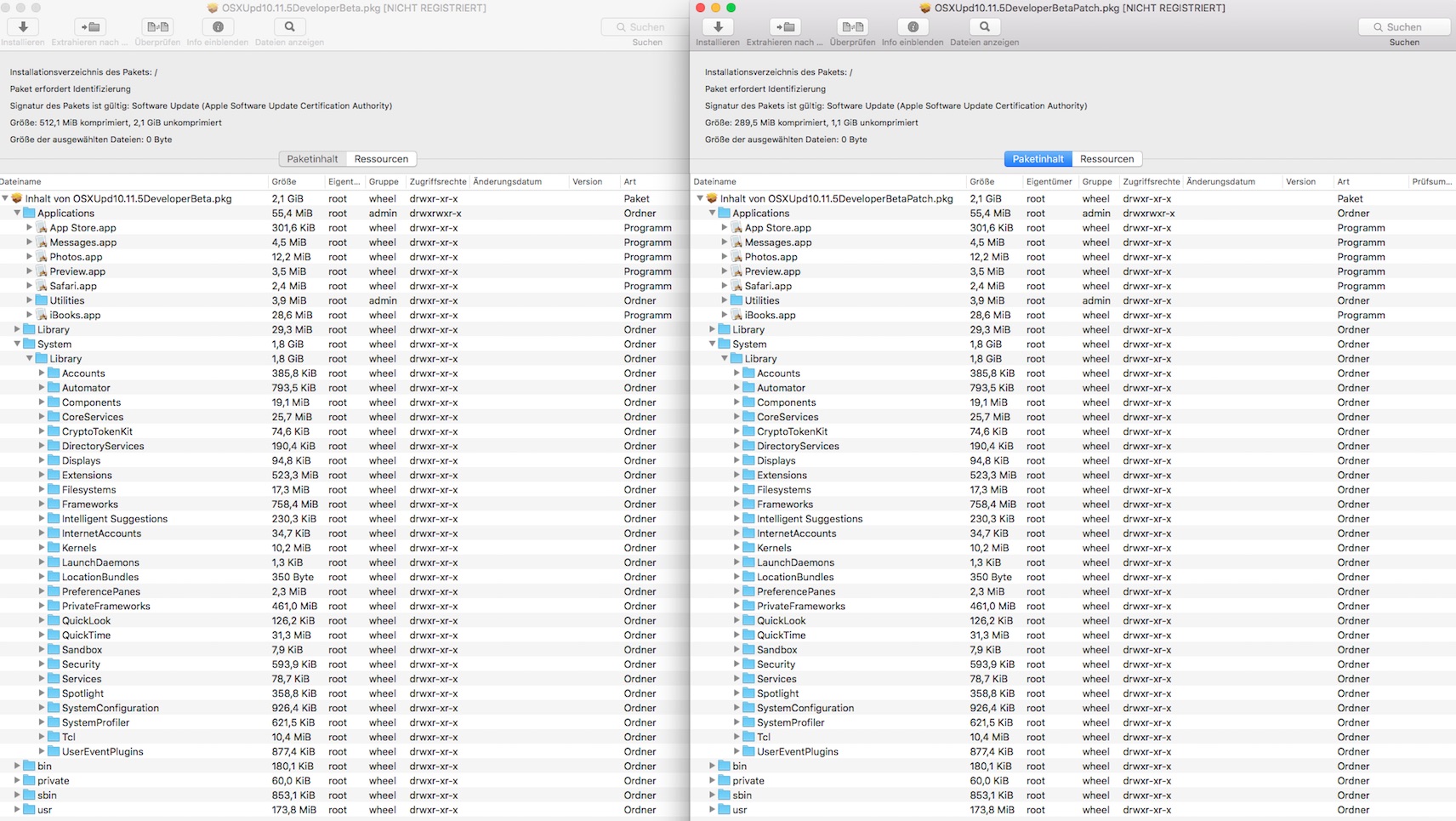Expand QuickLook folder in right window
The image size is (1456, 821).
point(737,620)
